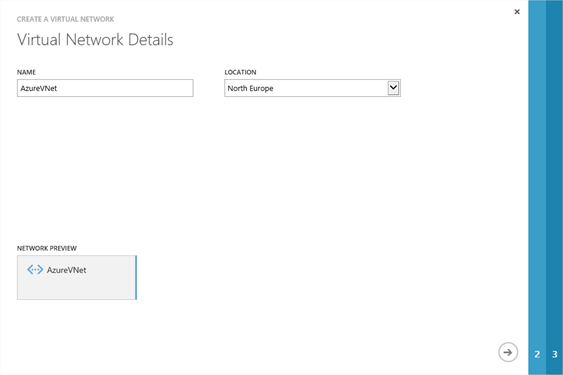
Task: Focus the Name text field
Action: [x=105, y=88]
